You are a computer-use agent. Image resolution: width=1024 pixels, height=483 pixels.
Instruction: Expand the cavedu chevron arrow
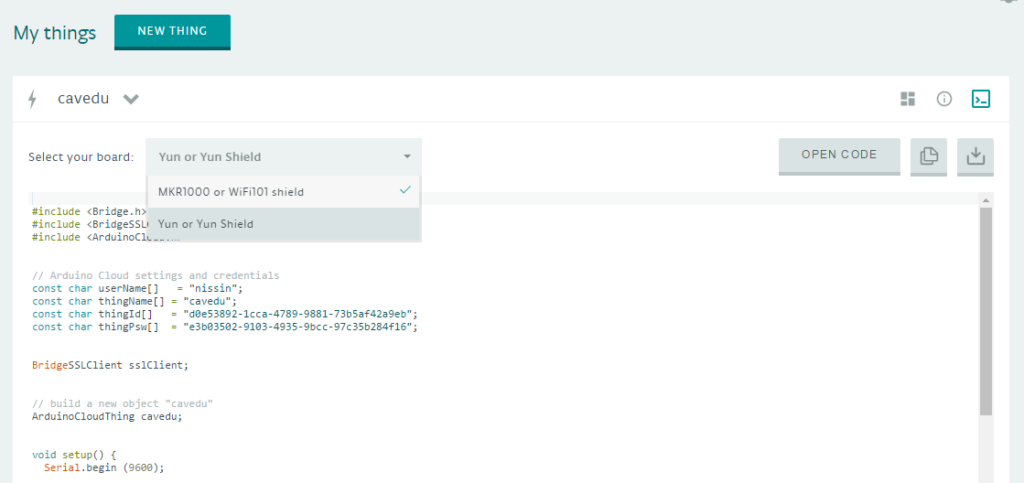(131, 99)
